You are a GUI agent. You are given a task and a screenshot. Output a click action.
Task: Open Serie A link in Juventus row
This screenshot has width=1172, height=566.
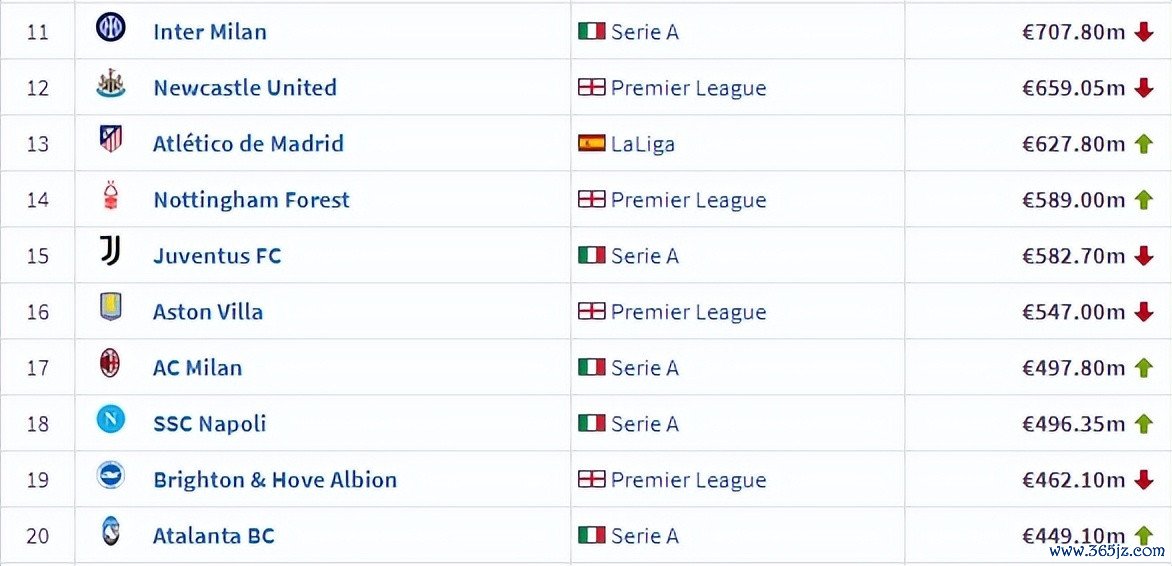[645, 256]
